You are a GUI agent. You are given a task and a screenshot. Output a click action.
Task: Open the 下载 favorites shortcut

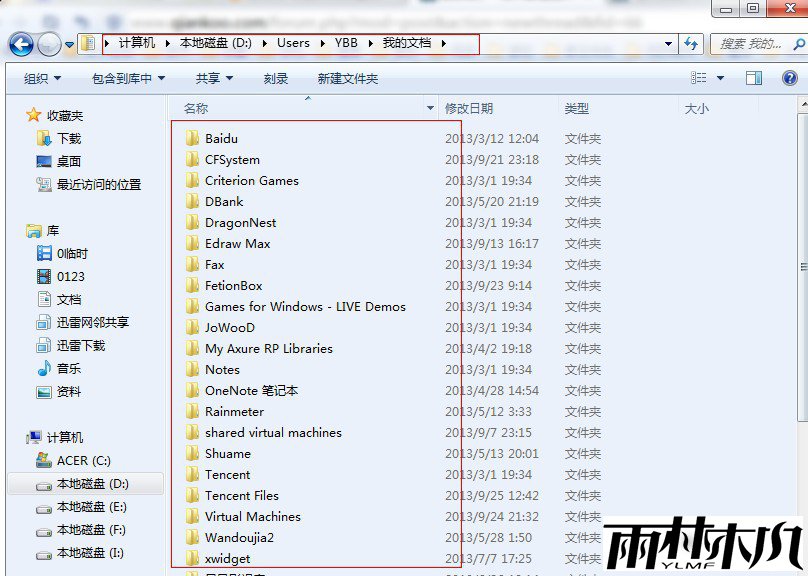coord(68,139)
